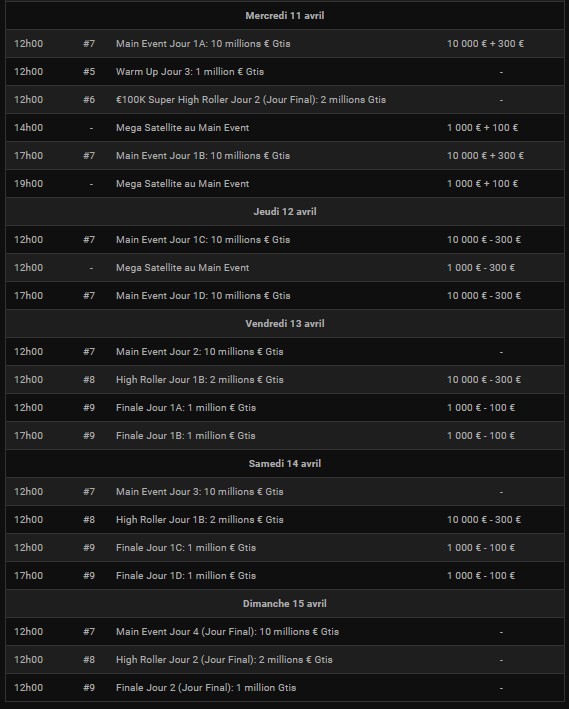Open Main Event Jour 1A row
Image resolution: width=569 pixels, height=709 pixels.
(284, 43)
